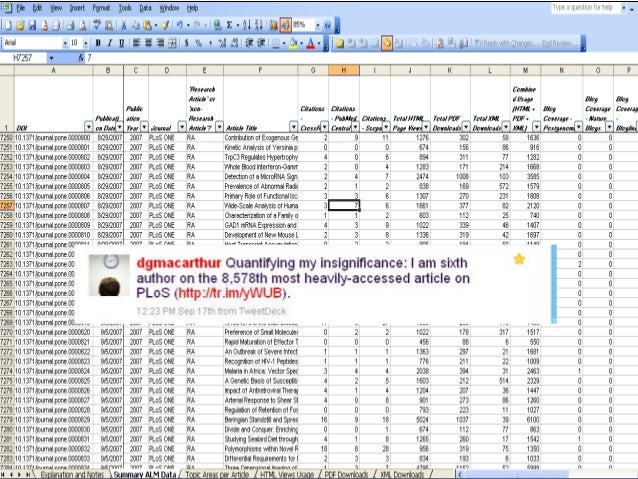Decrease indent in the formatting toolbar
The width and height of the screenshot is (638, 479).
[249, 43]
